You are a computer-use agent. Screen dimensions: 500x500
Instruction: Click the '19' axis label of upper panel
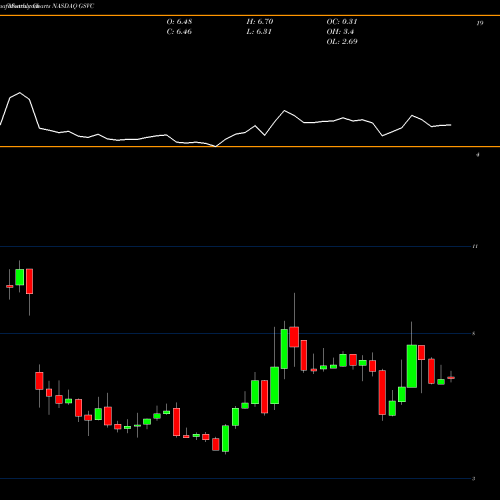(x=480, y=23)
